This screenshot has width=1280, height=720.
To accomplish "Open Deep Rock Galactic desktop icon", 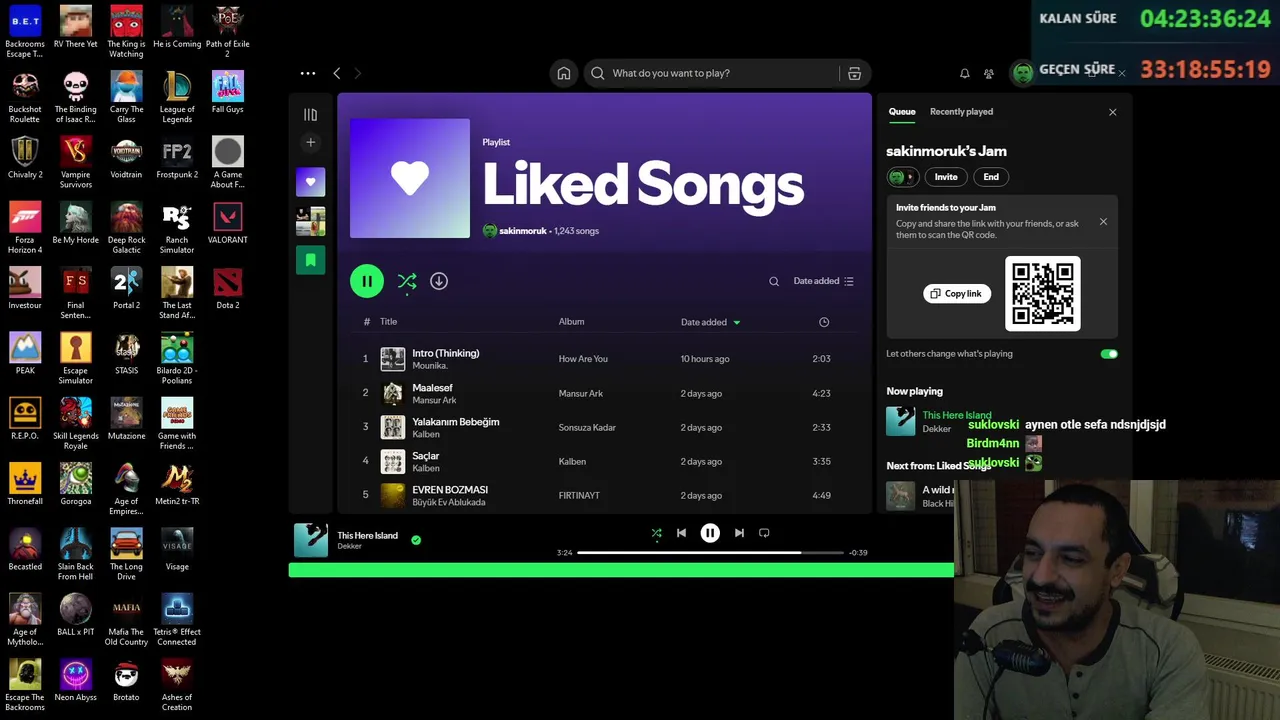I will [x=126, y=228].
